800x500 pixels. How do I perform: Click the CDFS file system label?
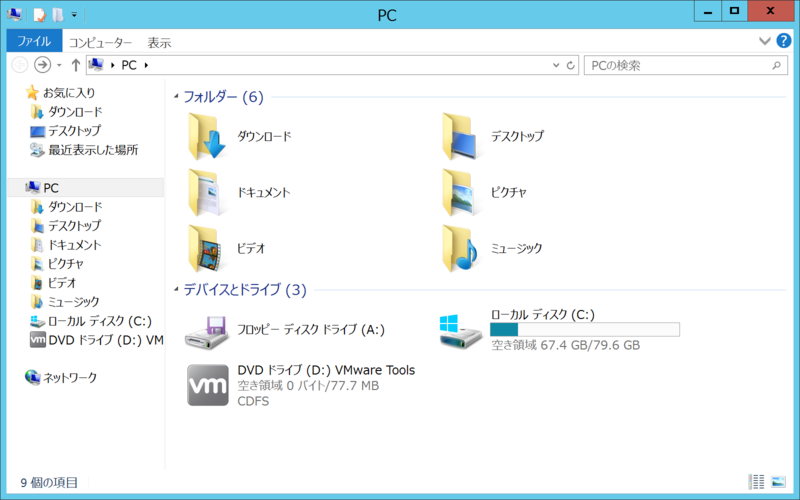pos(253,401)
